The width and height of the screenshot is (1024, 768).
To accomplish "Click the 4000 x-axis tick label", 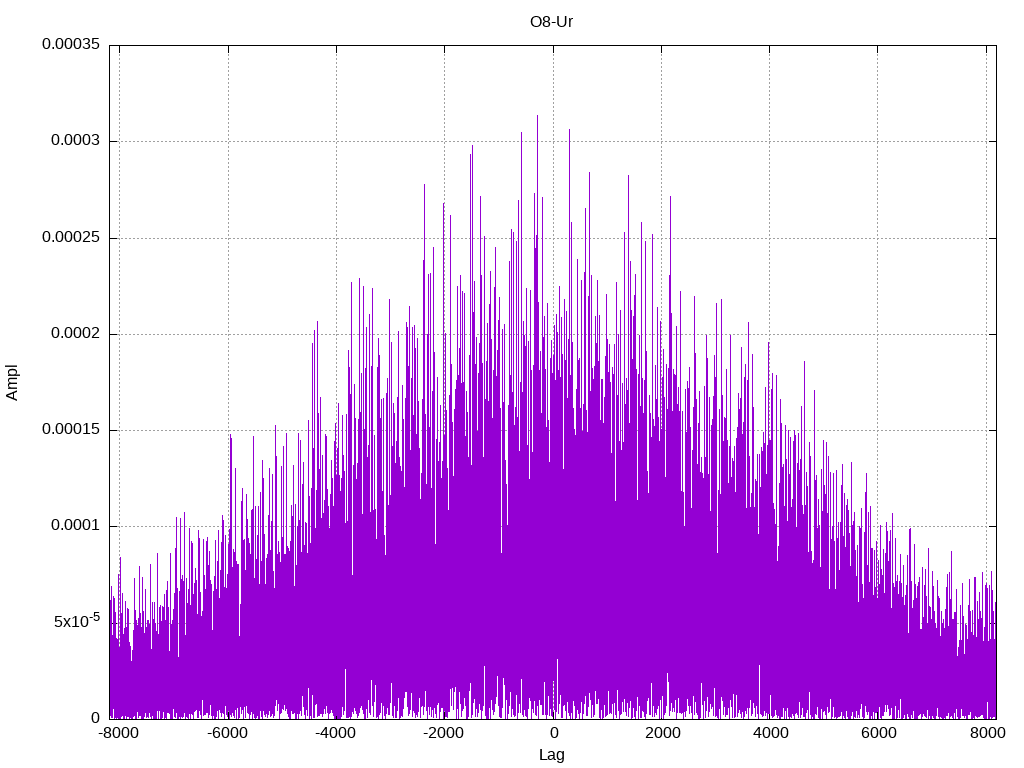I will [x=771, y=733].
